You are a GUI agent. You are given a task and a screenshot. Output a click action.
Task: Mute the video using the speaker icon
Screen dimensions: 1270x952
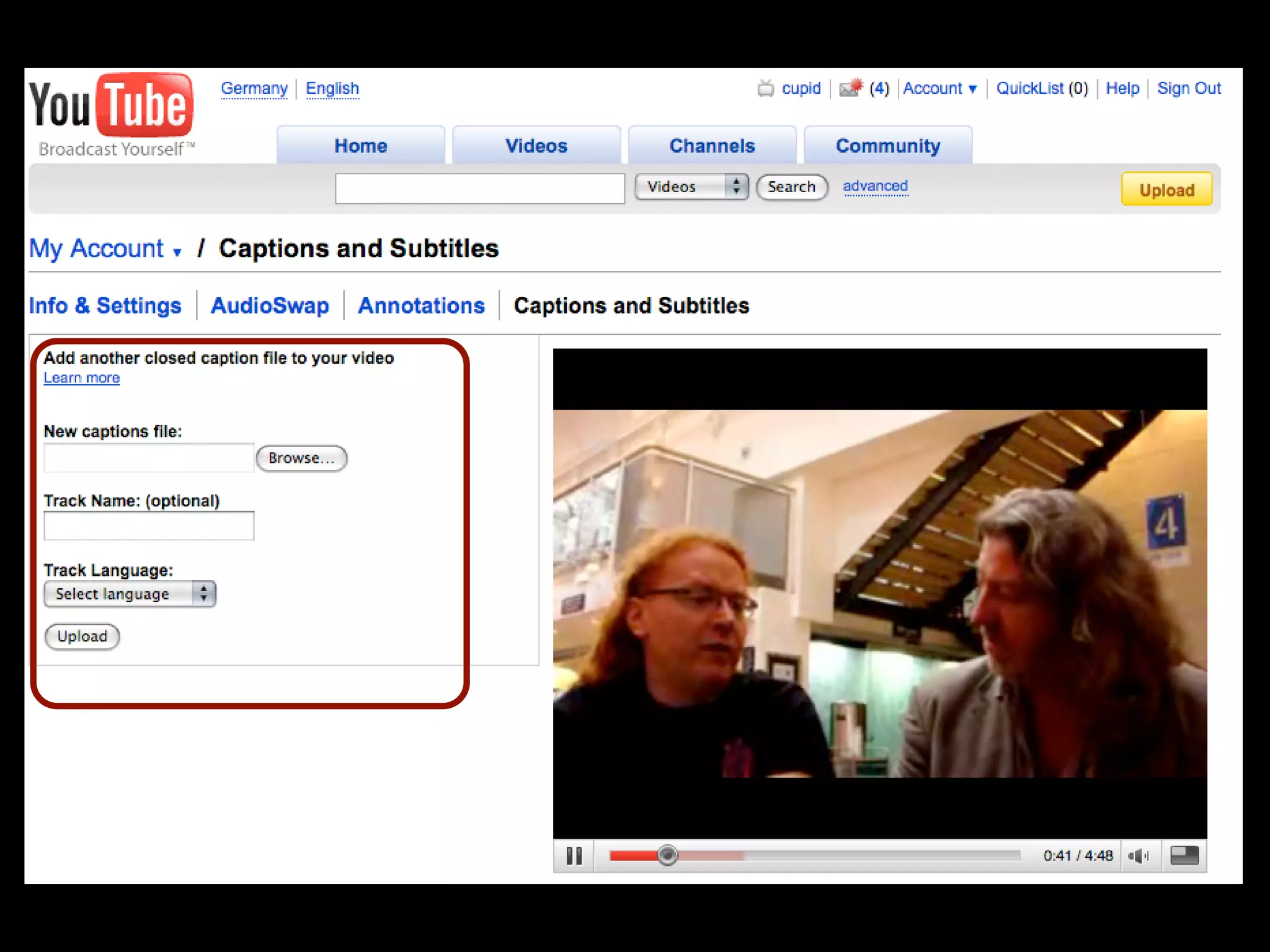(x=1139, y=856)
